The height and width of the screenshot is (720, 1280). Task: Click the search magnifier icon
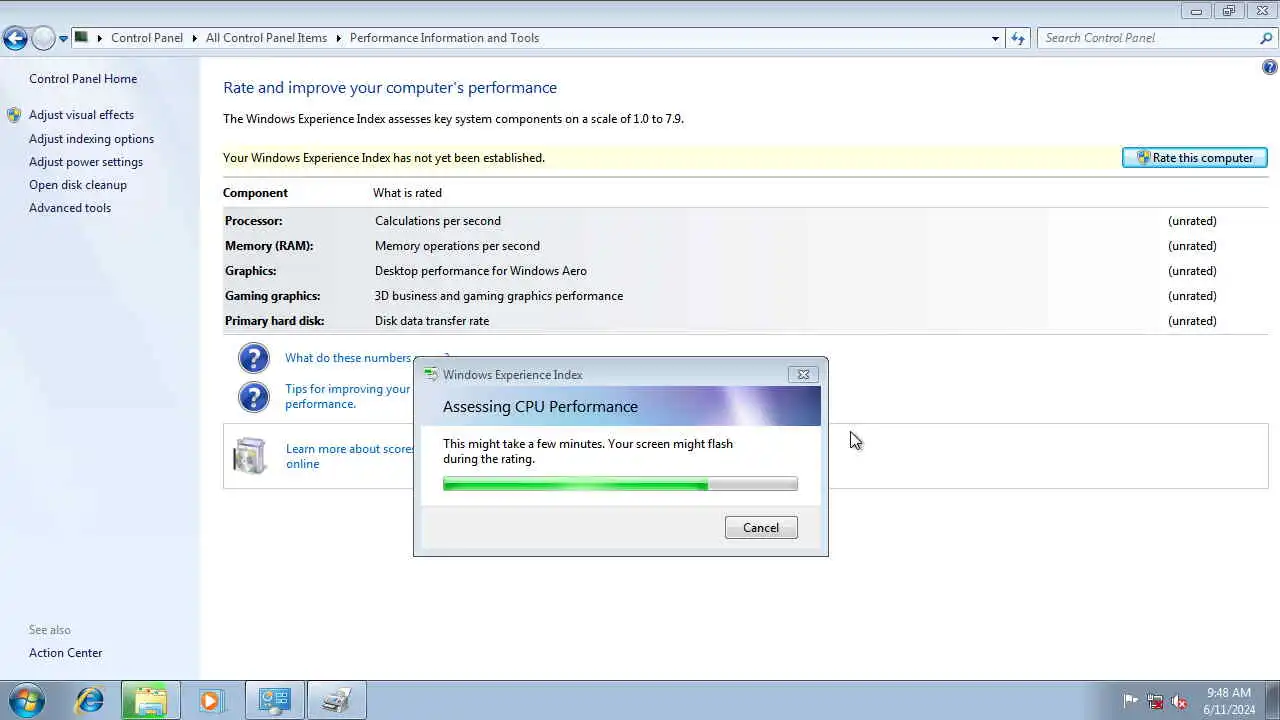[1266, 38]
